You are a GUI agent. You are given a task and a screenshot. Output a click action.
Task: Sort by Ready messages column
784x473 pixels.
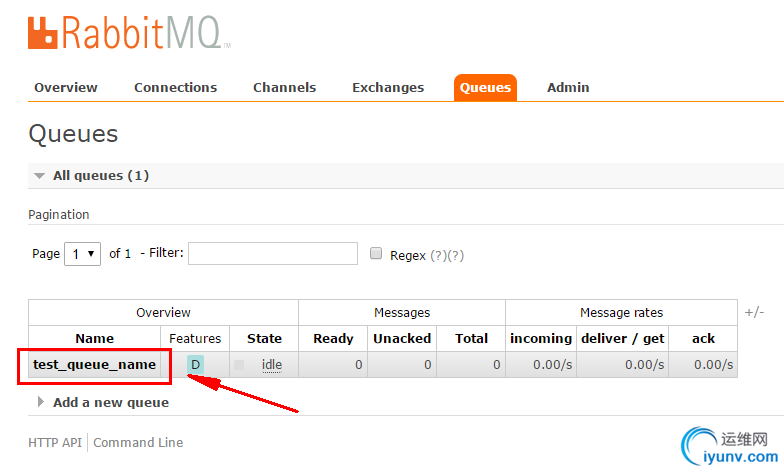pyautogui.click(x=333, y=338)
